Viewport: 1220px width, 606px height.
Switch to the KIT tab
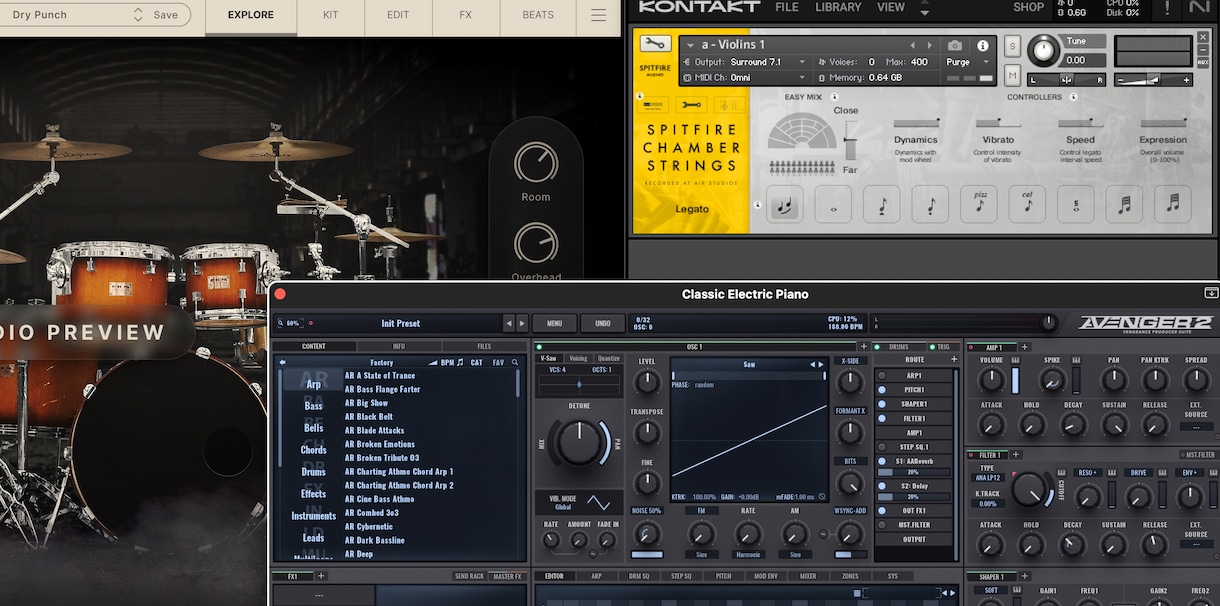pyautogui.click(x=331, y=15)
